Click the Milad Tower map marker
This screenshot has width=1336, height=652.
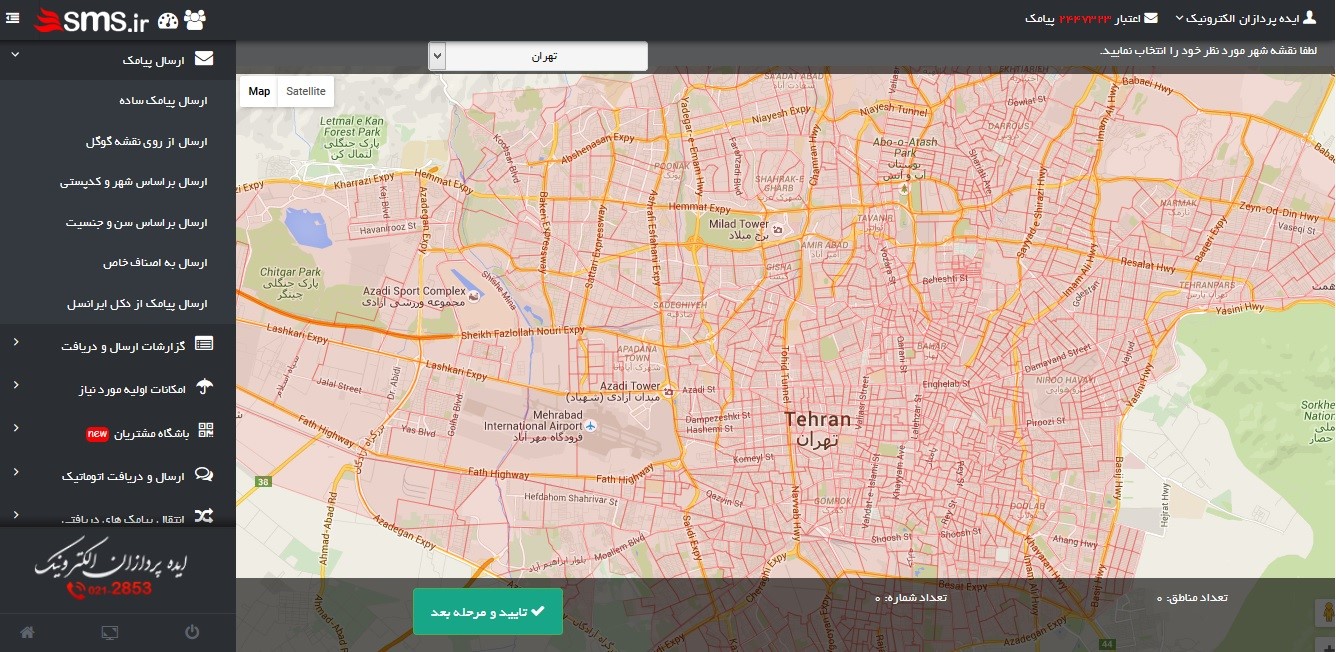[777, 229]
